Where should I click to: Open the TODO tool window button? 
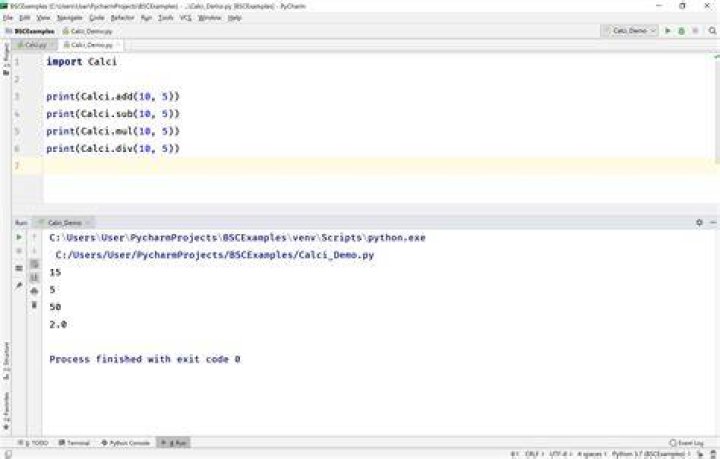tap(33, 443)
